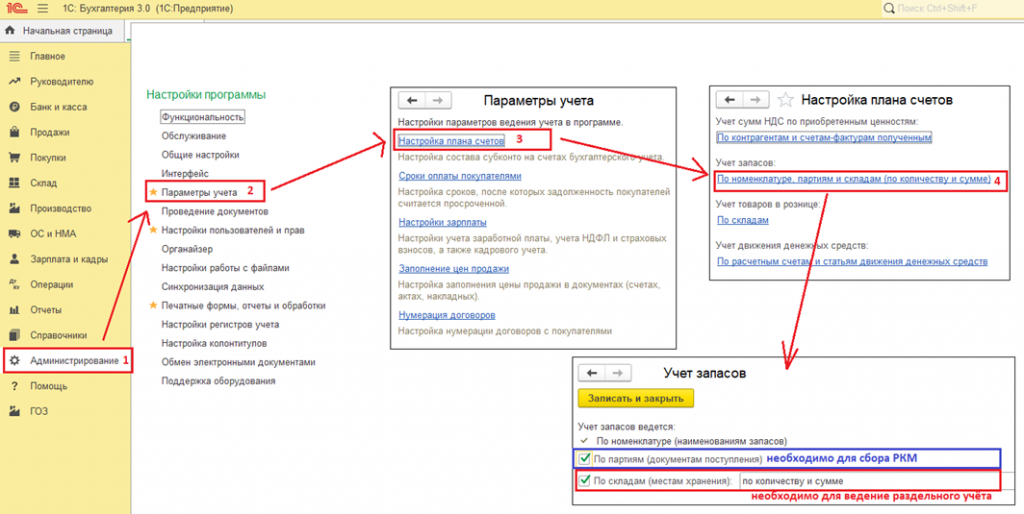Go back in Настройка плана счетов window

pyautogui.click(x=729, y=99)
